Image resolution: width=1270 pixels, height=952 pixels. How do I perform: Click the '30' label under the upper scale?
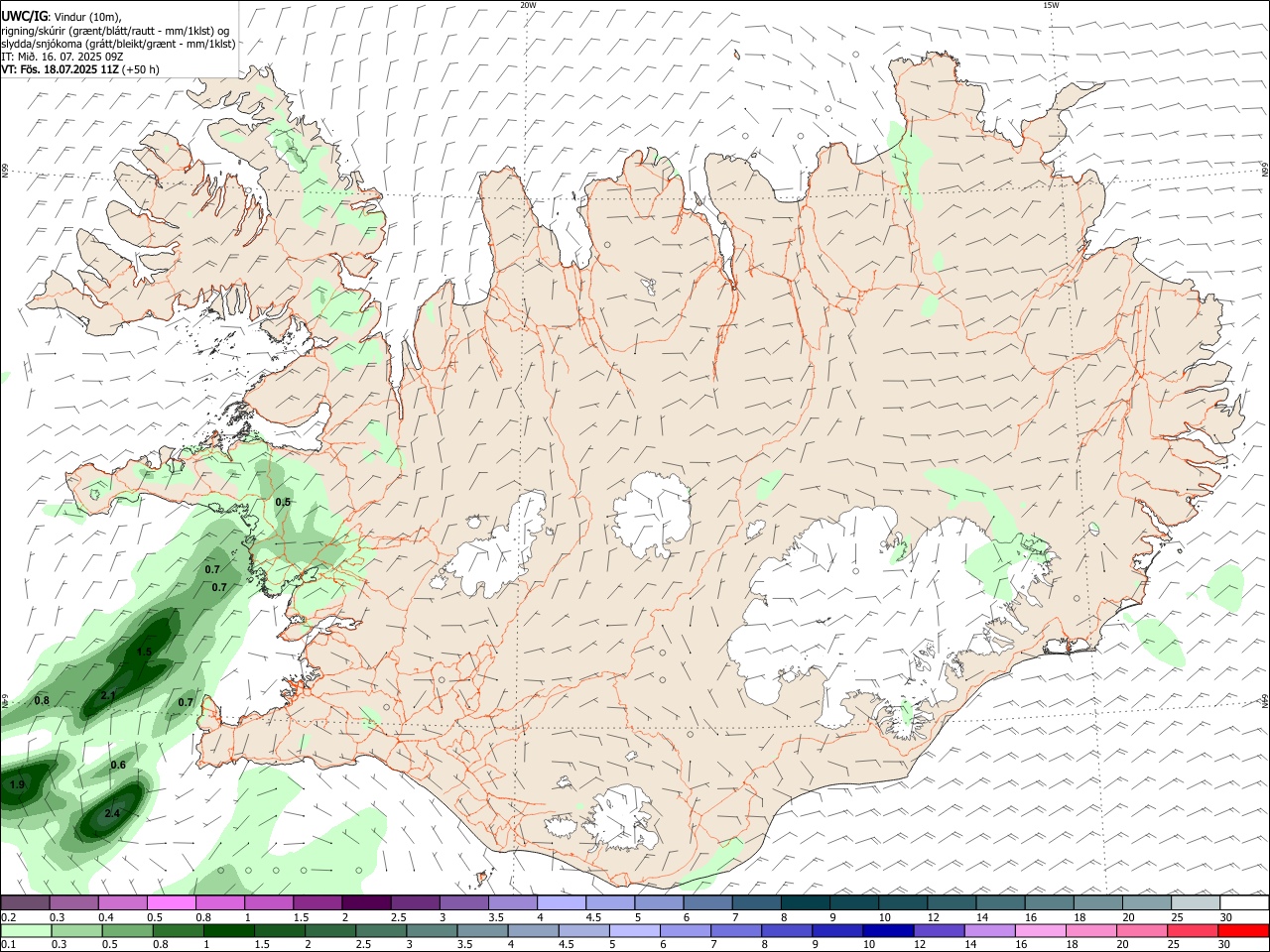click(1226, 917)
